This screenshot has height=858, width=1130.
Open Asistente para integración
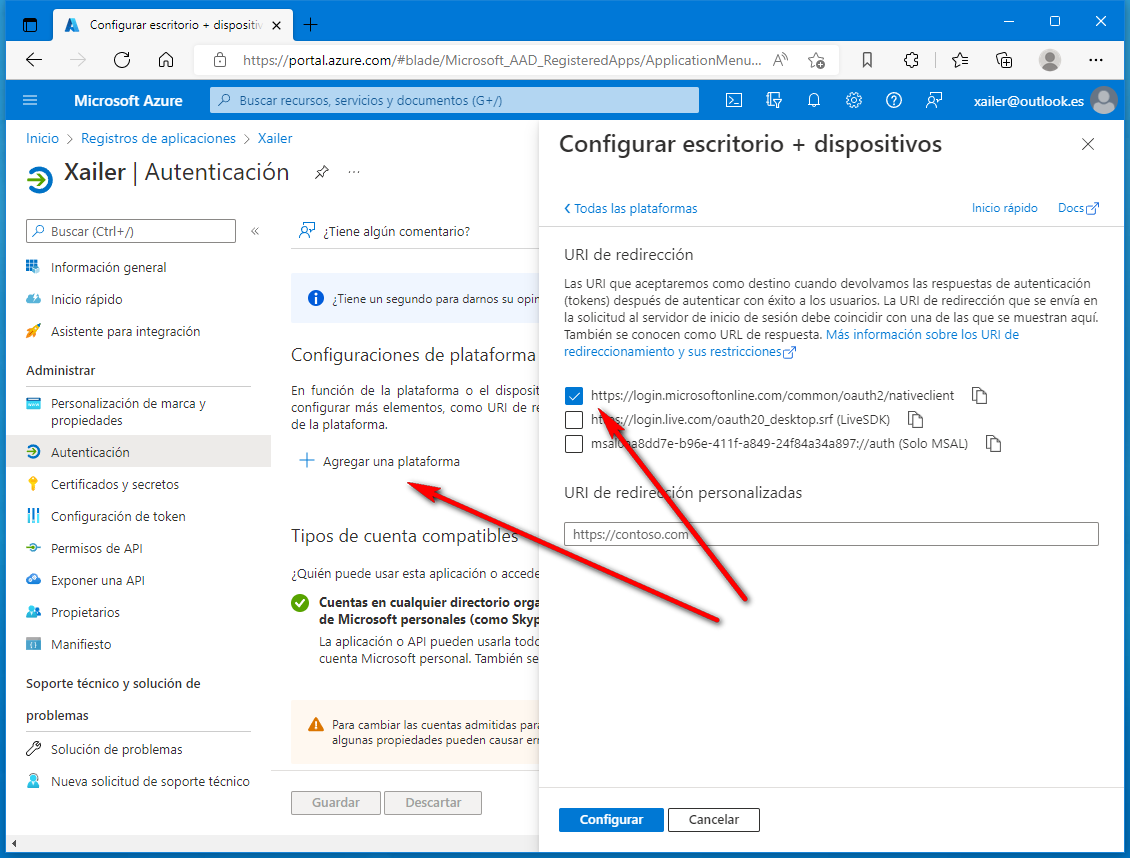coord(125,331)
